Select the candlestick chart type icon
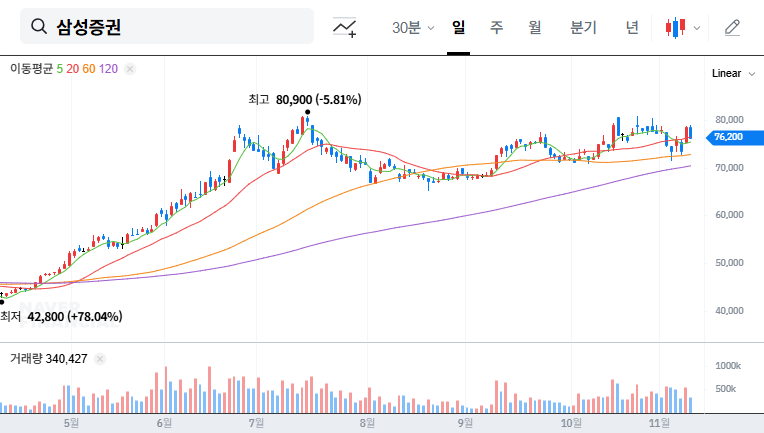Image resolution: width=764 pixels, height=433 pixels. coord(675,27)
